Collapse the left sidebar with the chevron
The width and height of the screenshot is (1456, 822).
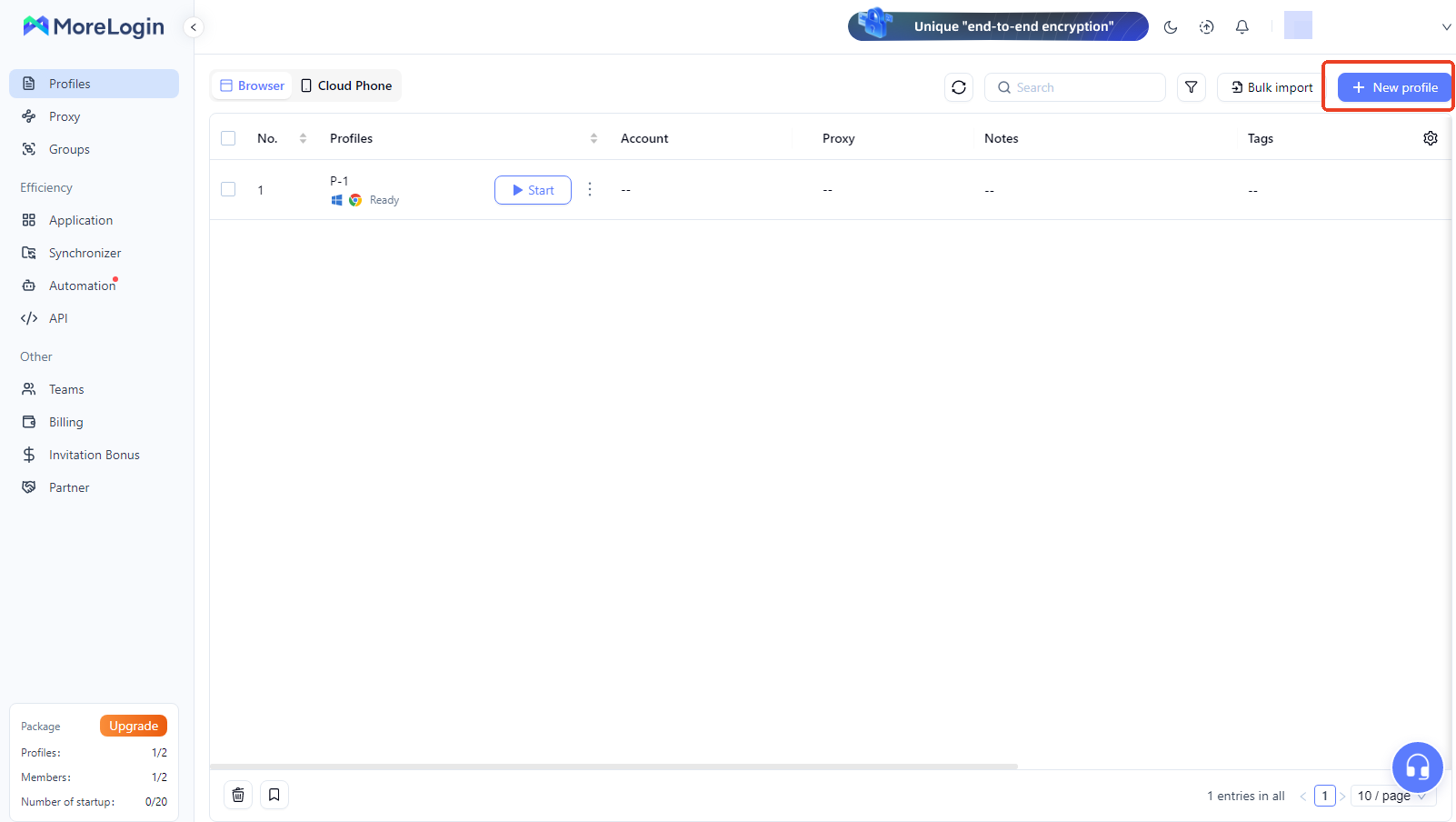[x=193, y=27]
